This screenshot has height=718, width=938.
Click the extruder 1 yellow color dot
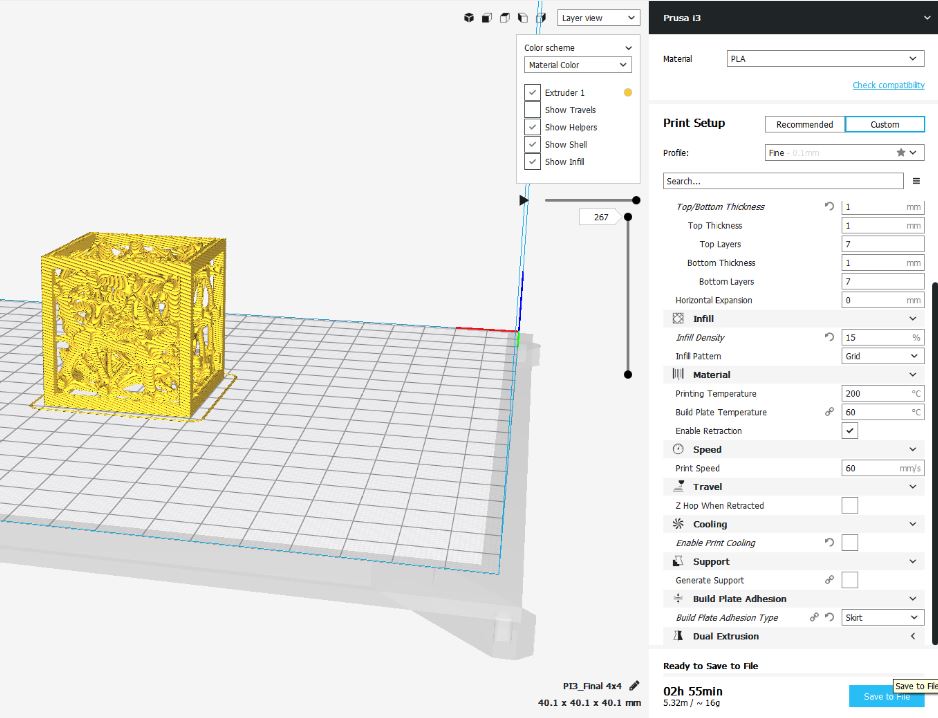point(628,92)
